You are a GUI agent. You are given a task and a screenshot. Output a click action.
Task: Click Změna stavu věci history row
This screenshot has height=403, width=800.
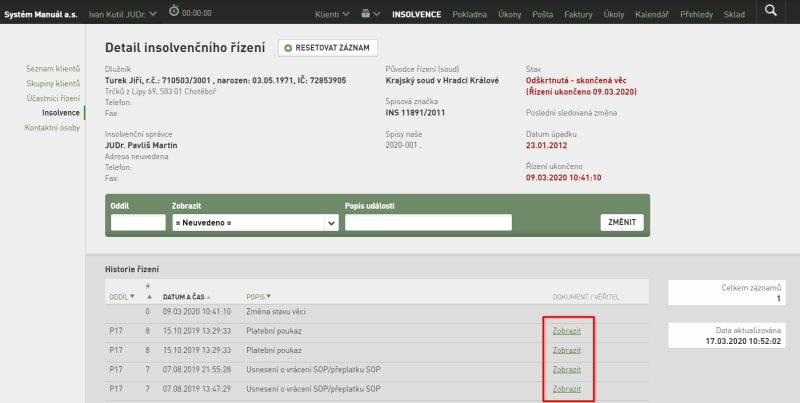point(377,312)
